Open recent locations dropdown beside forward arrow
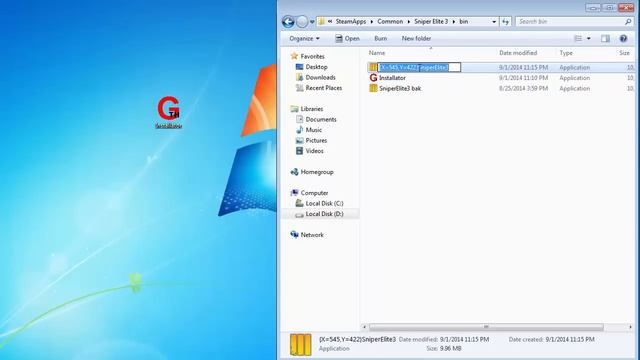The image size is (640, 360). (312, 22)
